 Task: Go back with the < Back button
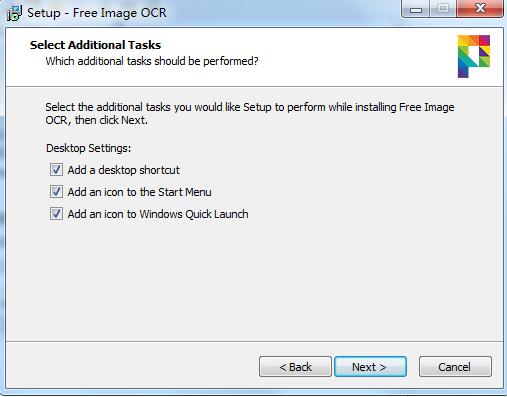tap(295, 367)
